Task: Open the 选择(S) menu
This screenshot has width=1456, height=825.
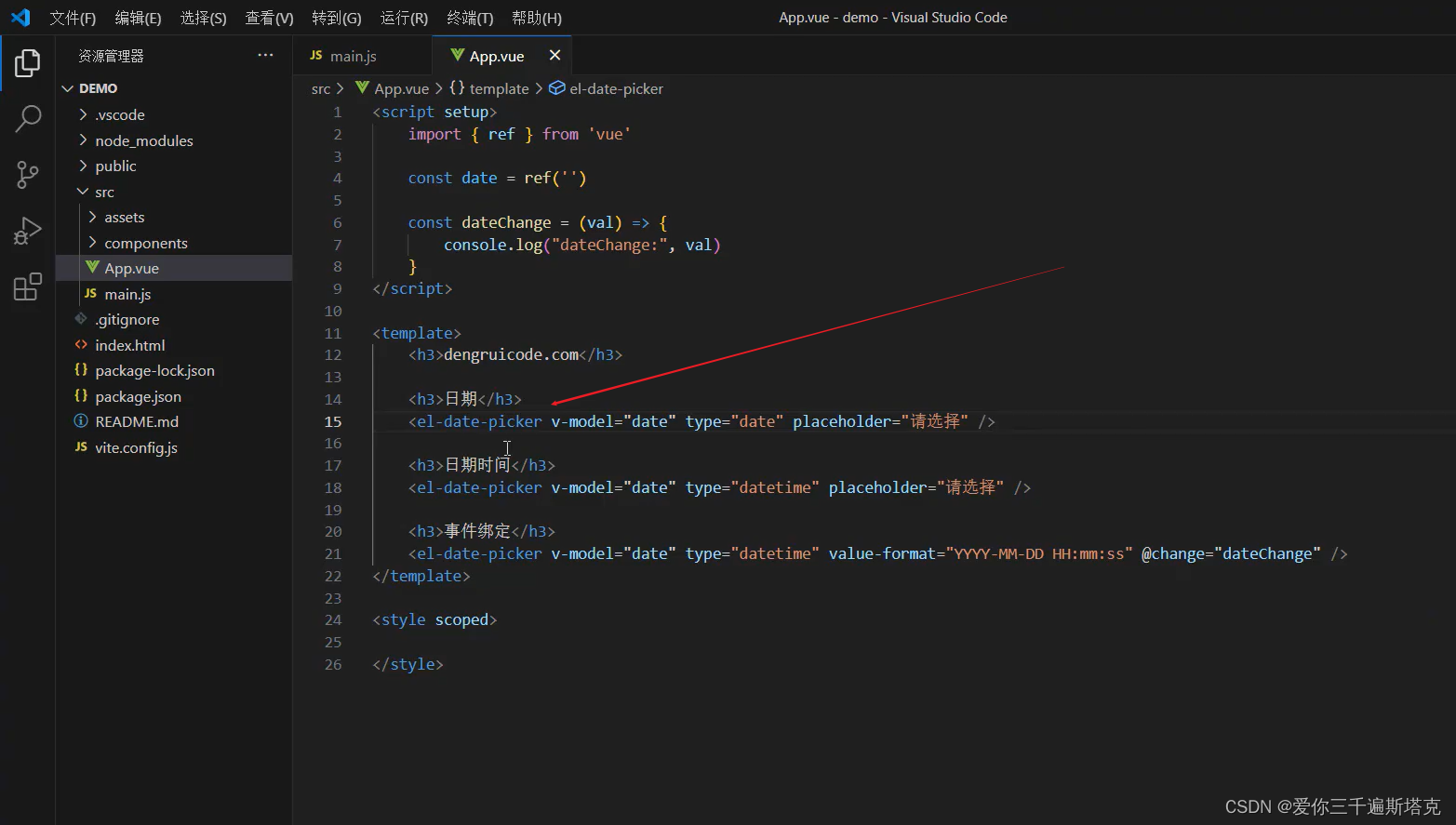Action: coord(203,18)
